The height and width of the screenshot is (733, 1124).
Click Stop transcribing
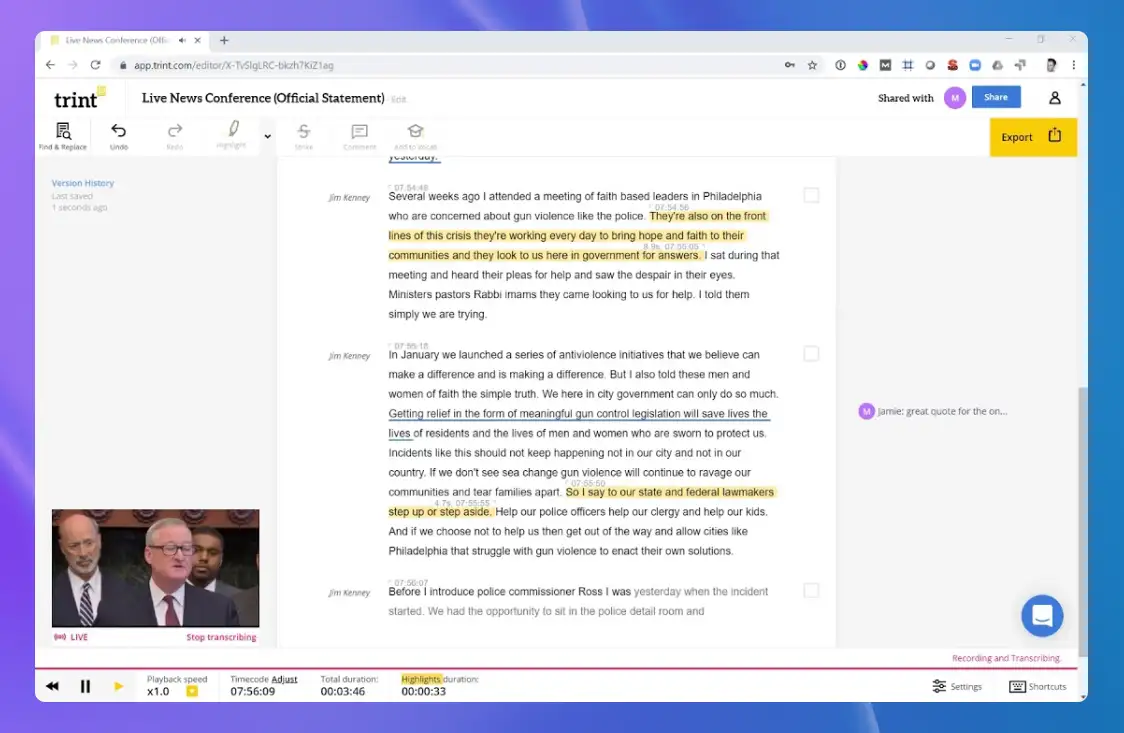[221, 637]
